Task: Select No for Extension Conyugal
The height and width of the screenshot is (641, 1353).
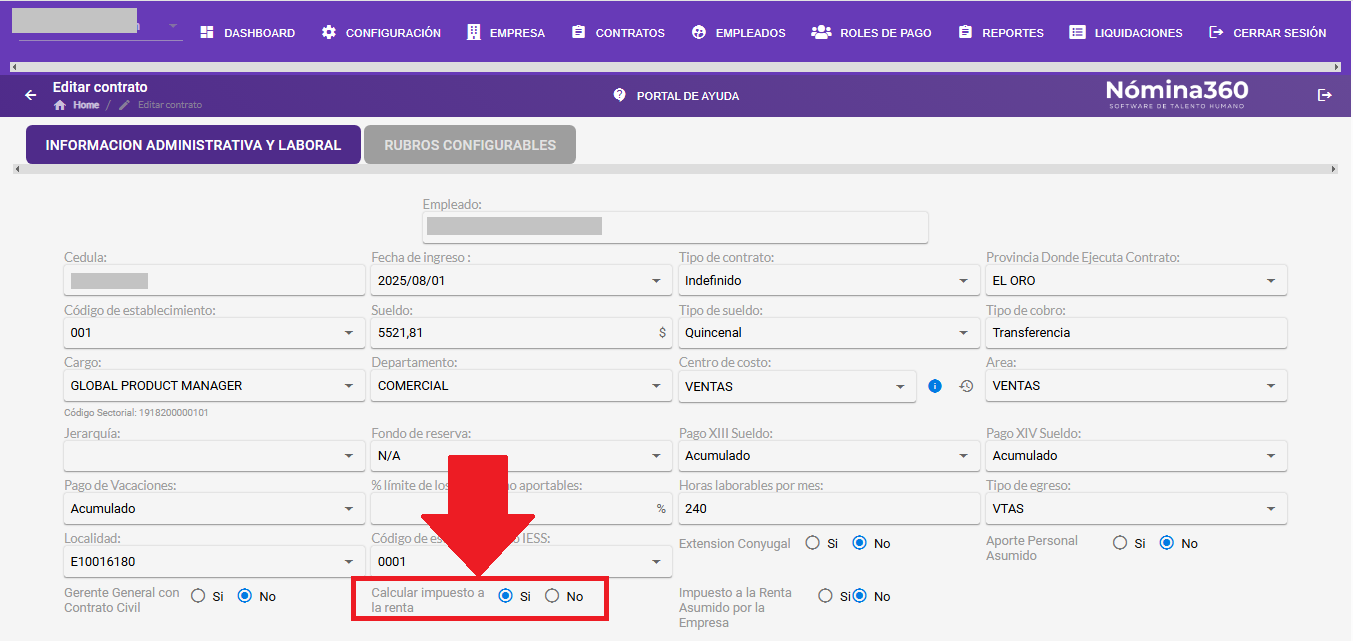Action: point(860,543)
